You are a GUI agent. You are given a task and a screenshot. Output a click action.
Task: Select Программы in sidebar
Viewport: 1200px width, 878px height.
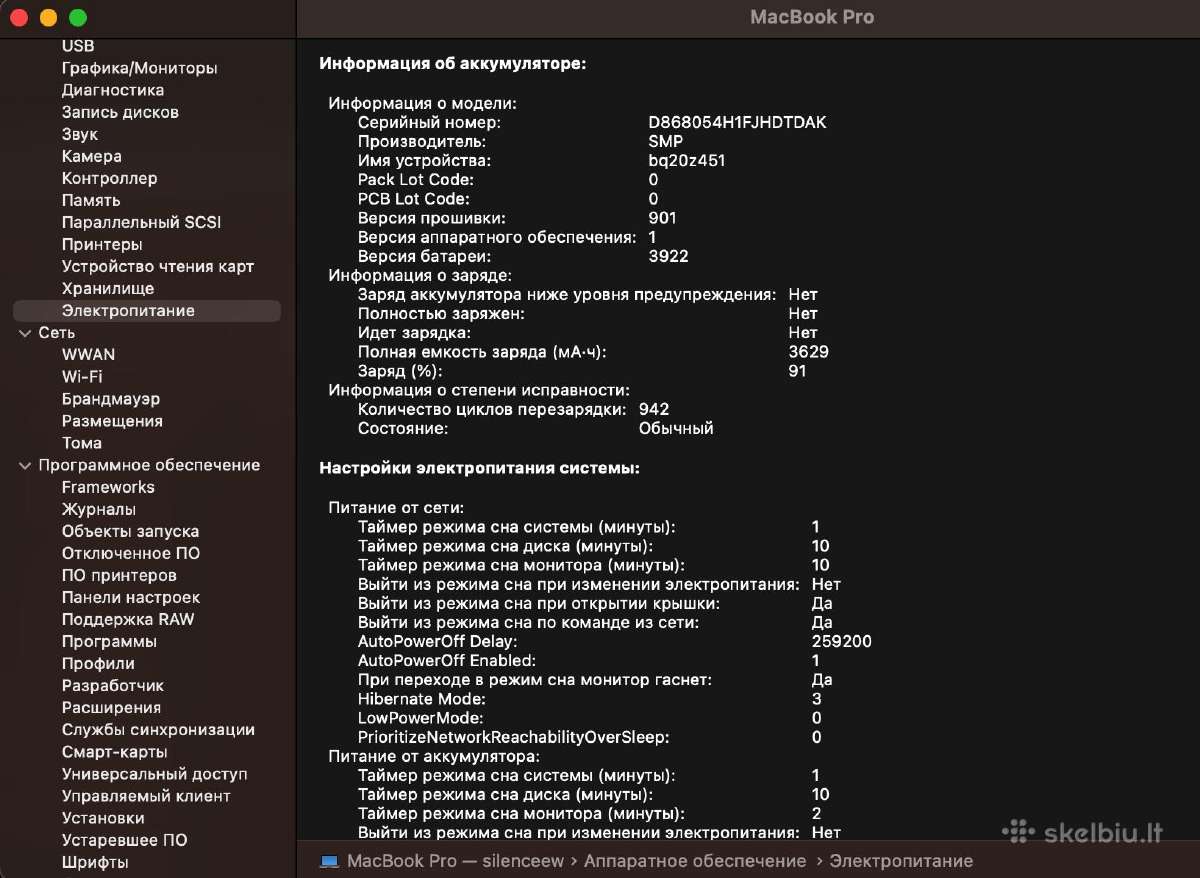click(109, 641)
